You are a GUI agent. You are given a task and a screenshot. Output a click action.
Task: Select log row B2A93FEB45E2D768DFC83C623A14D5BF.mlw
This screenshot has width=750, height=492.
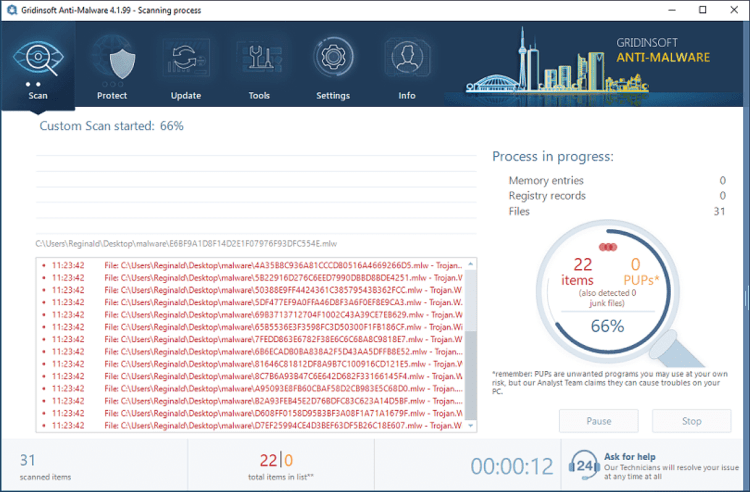(x=252, y=401)
